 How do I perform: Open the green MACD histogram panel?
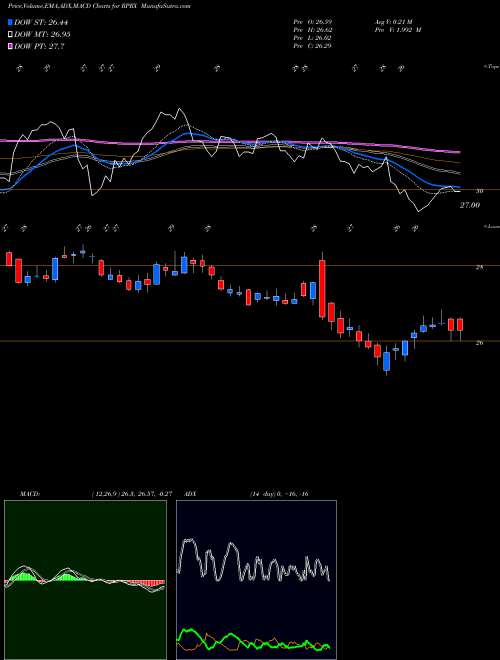click(x=85, y=580)
